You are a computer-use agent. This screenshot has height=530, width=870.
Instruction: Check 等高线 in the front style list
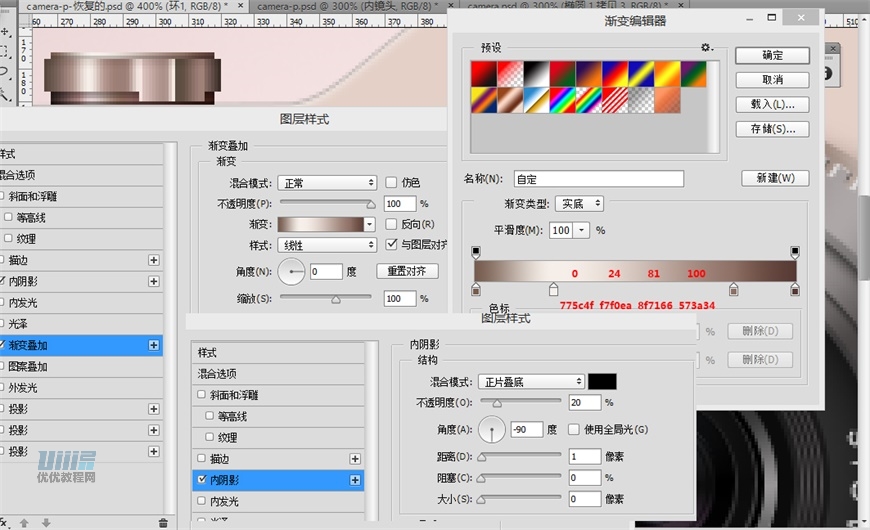coord(209,416)
